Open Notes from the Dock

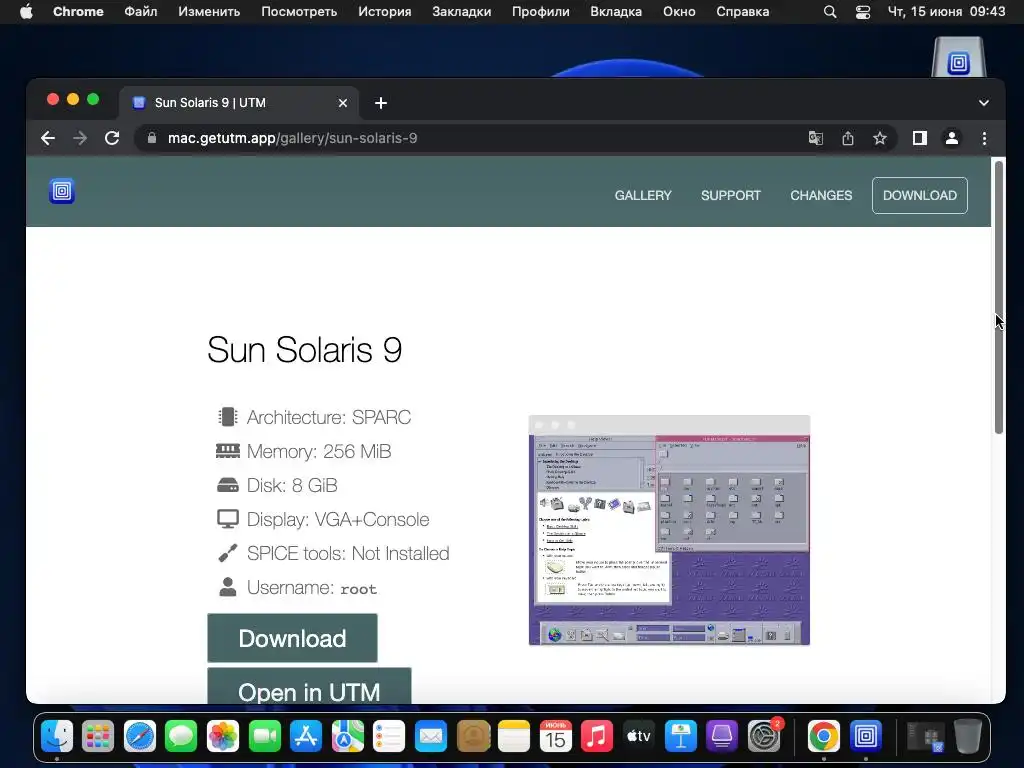(514, 737)
